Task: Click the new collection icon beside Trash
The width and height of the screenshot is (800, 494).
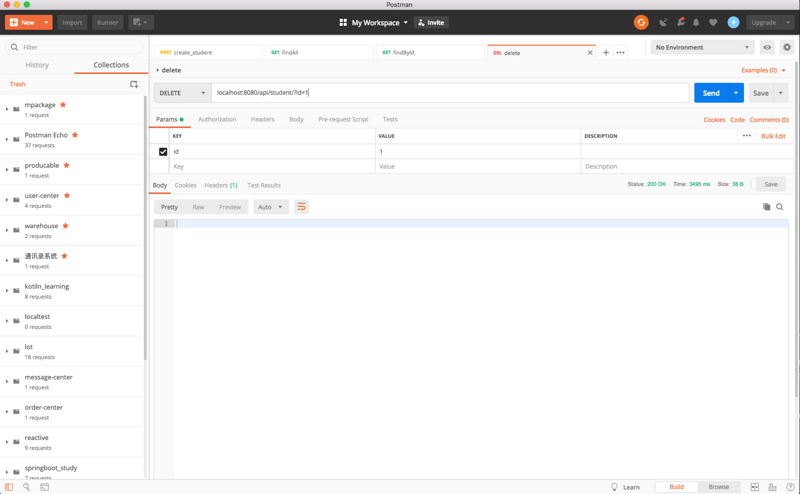Action: pos(134,84)
